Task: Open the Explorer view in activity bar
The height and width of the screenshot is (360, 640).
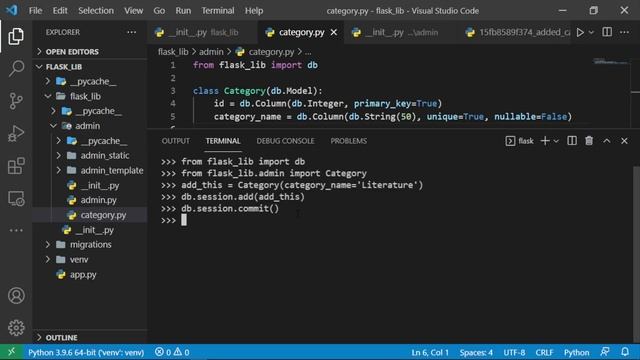Action: pyautogui.click(x=16, y=36)
